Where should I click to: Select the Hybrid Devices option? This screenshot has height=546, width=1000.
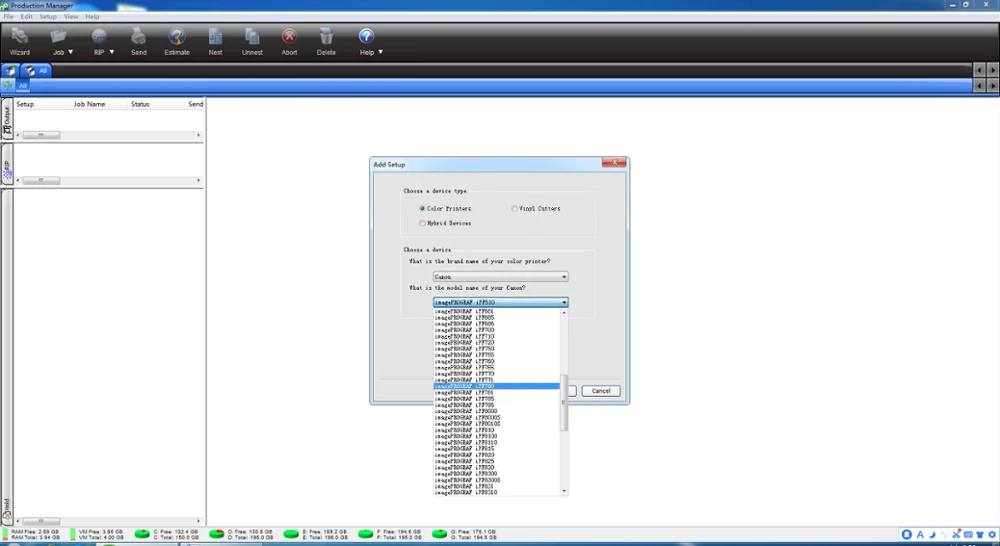point(422,223)
